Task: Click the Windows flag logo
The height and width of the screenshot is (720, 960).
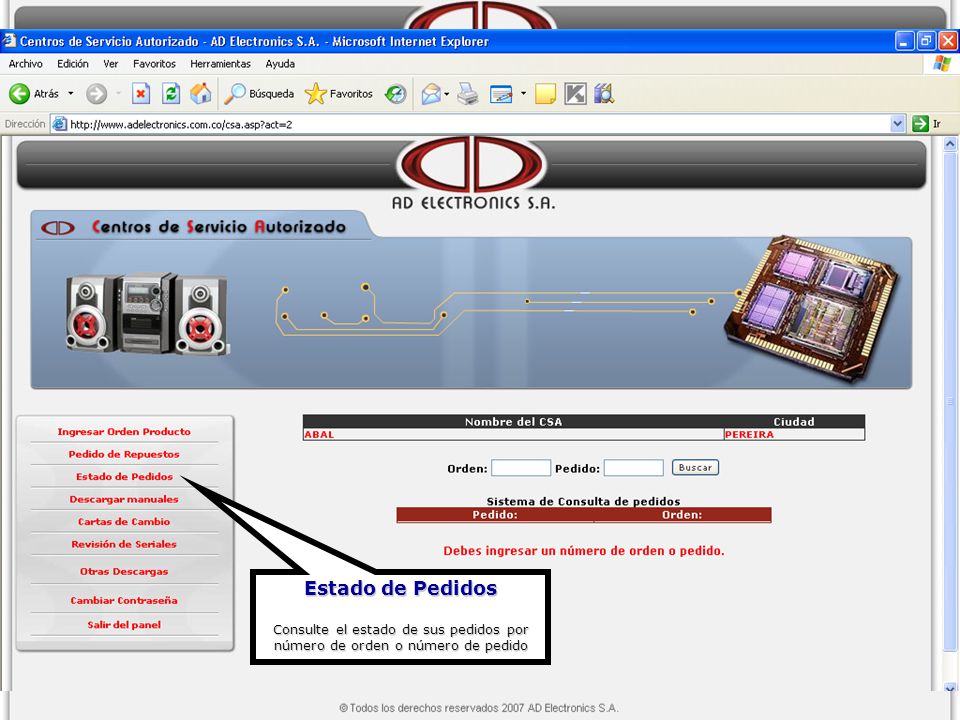Action: click(x=942, y=64)
